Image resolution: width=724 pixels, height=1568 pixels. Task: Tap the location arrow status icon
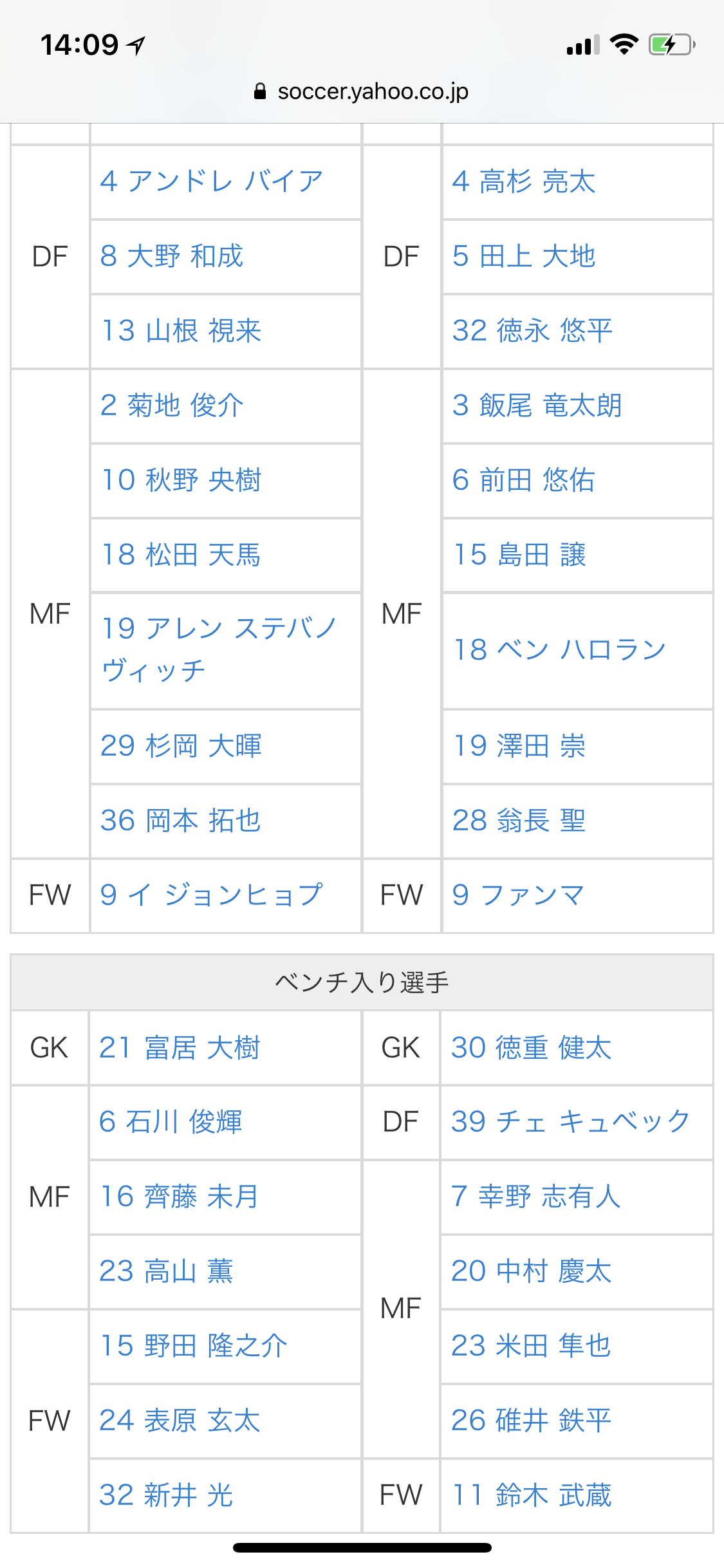pyautogui.click(x=136, y=45)
